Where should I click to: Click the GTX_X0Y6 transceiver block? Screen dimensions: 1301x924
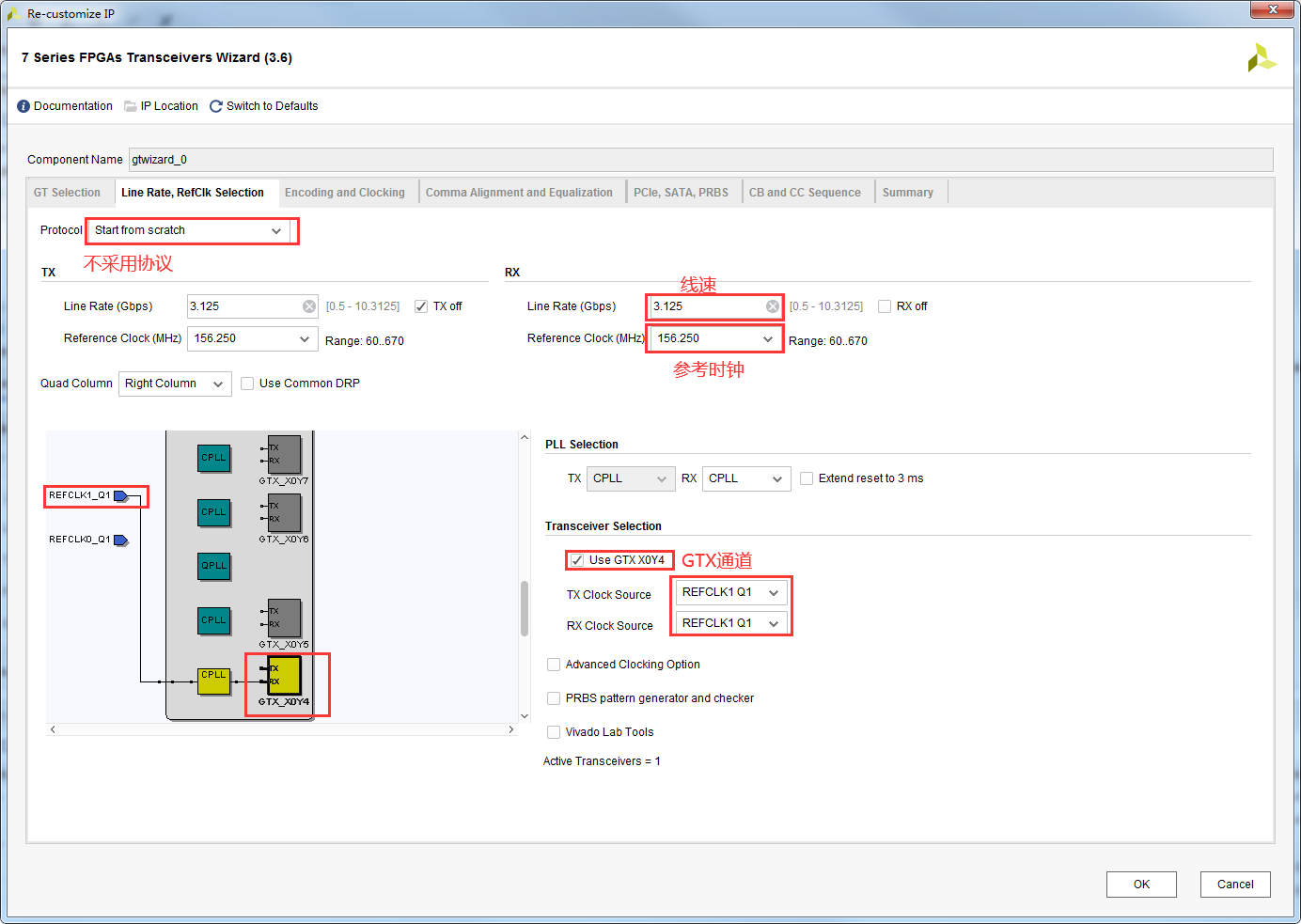coord(284,513)
